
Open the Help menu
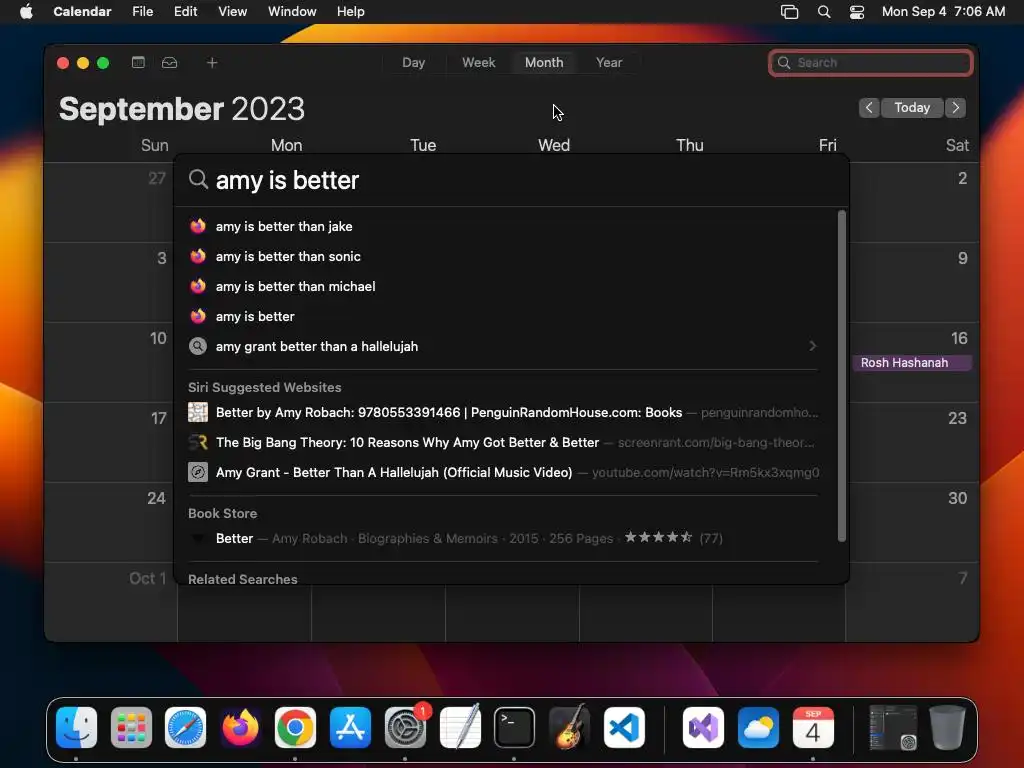[351, 11]
